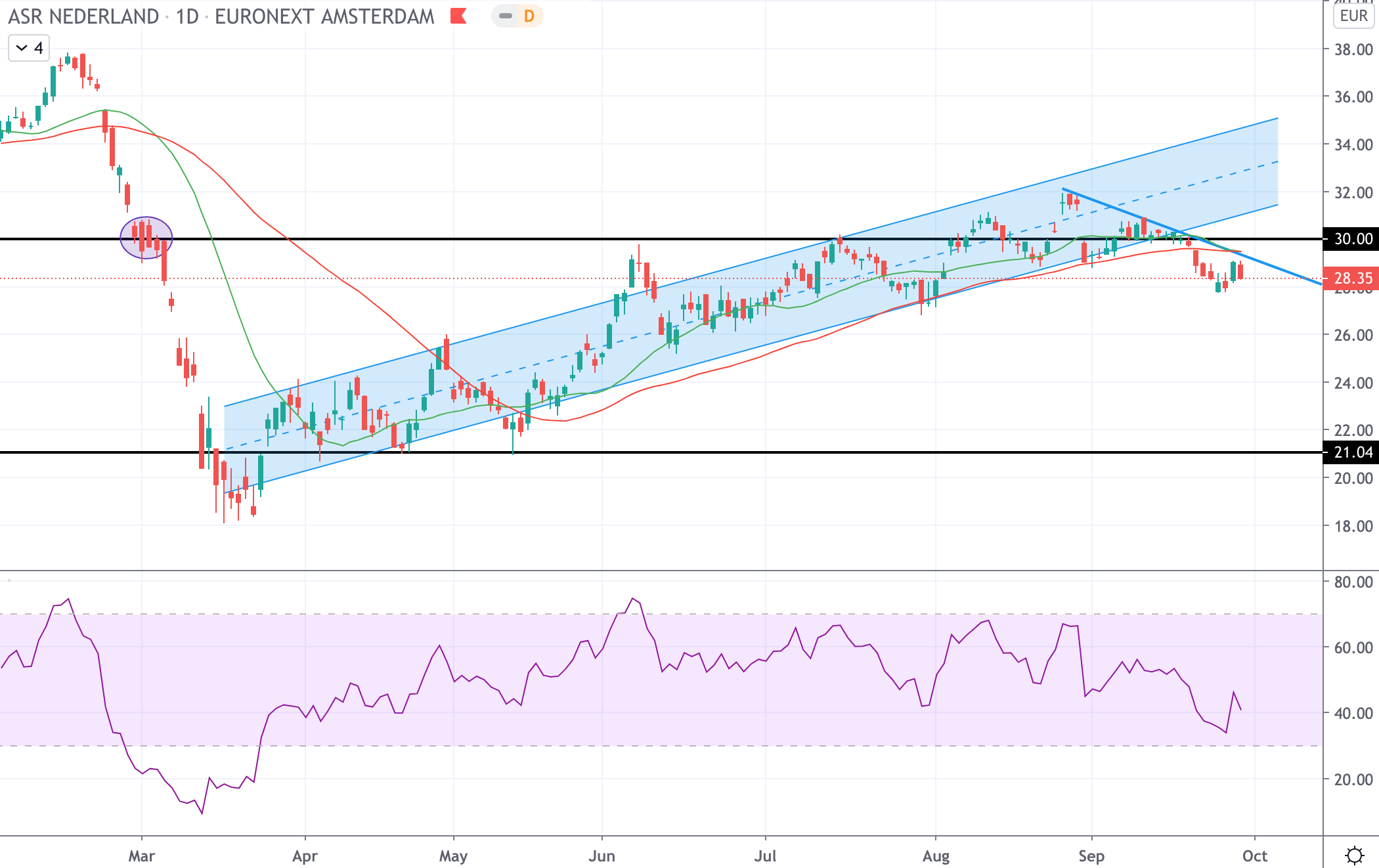Click the 1D interval label in the title

point(187,16)
